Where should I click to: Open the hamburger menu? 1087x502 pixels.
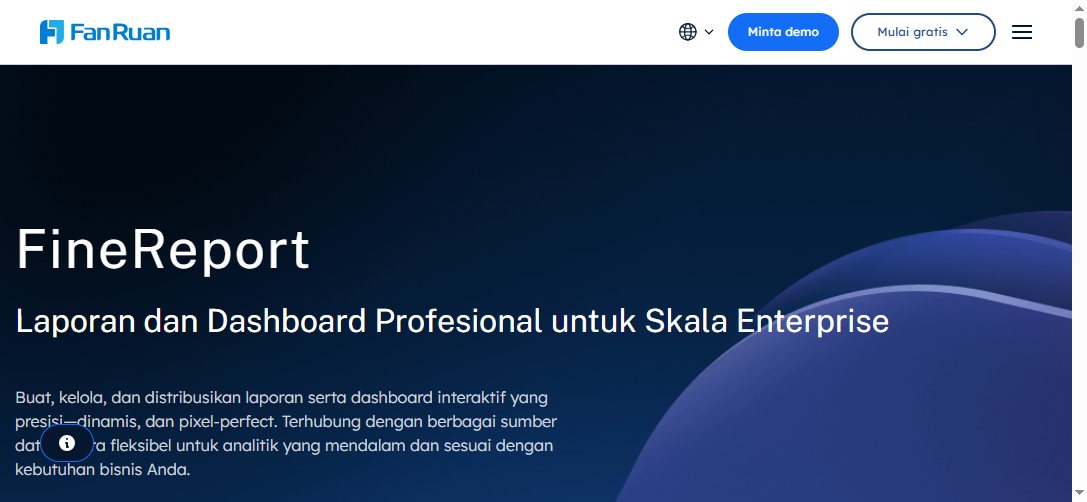pyautogui.click(x=1022, y=32)
